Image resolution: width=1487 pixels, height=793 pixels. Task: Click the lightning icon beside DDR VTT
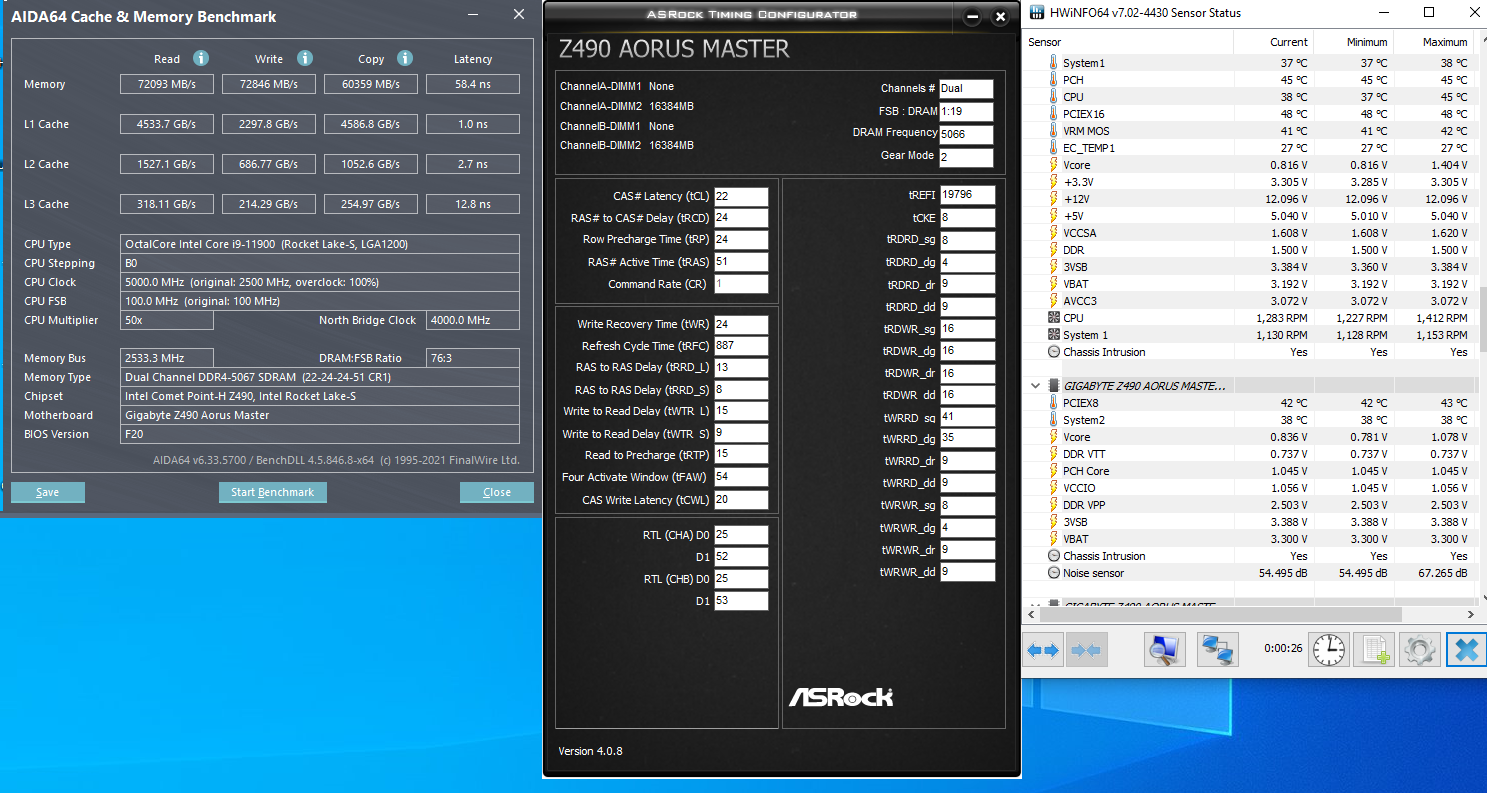(1053, 454)
